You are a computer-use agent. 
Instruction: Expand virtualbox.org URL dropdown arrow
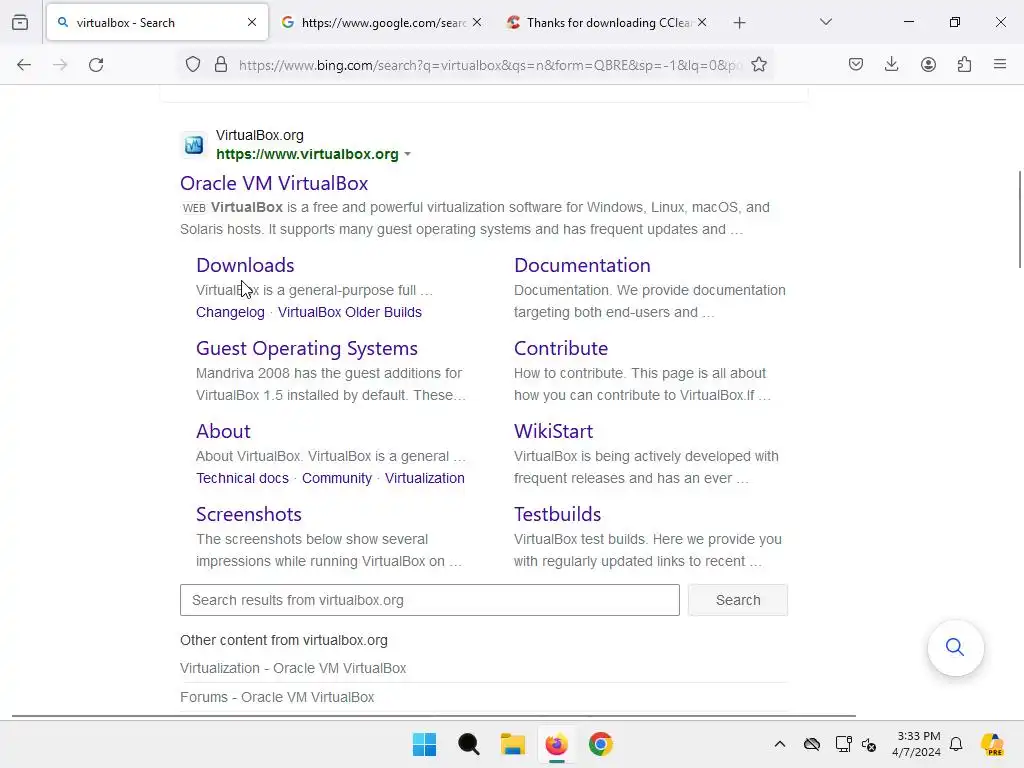click(x=408, y=154)
